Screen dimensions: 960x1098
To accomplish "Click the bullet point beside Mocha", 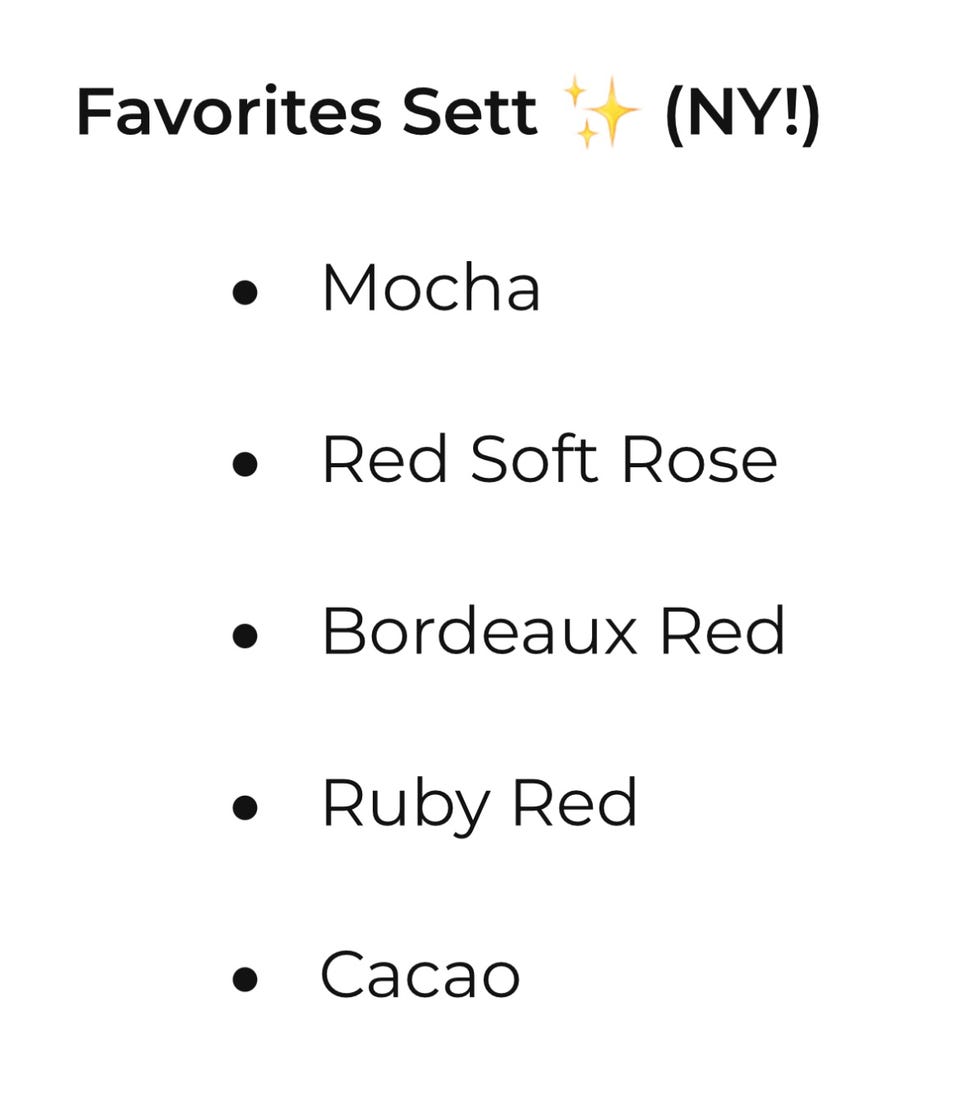I will pyautogui.click(x=245, y=293).
